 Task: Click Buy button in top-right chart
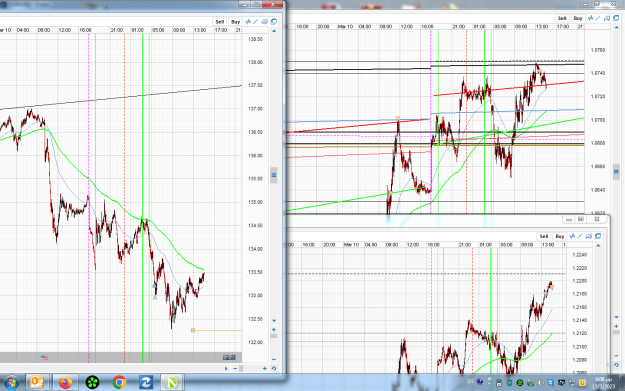(578, 18)
